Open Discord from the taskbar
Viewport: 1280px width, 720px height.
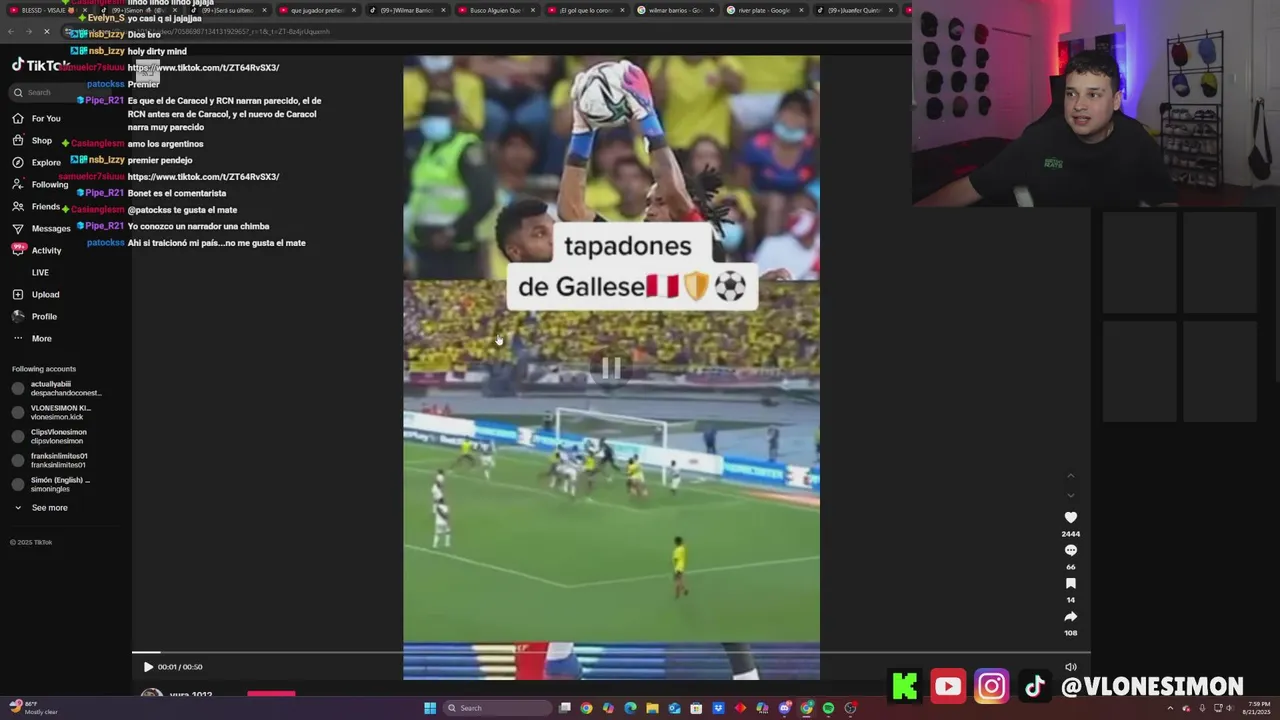(x=785, y=708)
